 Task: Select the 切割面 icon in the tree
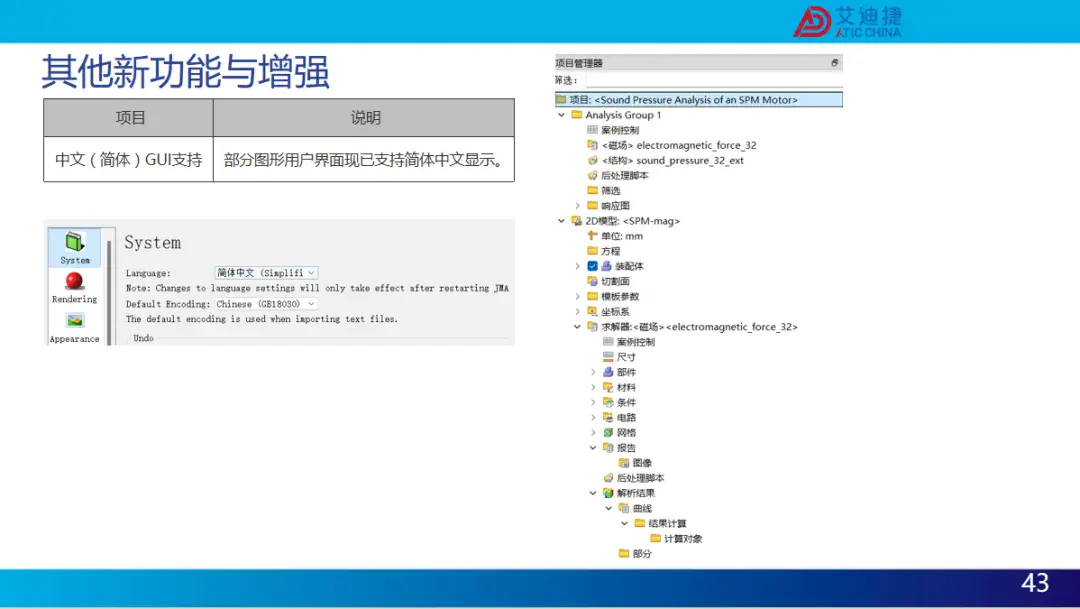point(592,281)
